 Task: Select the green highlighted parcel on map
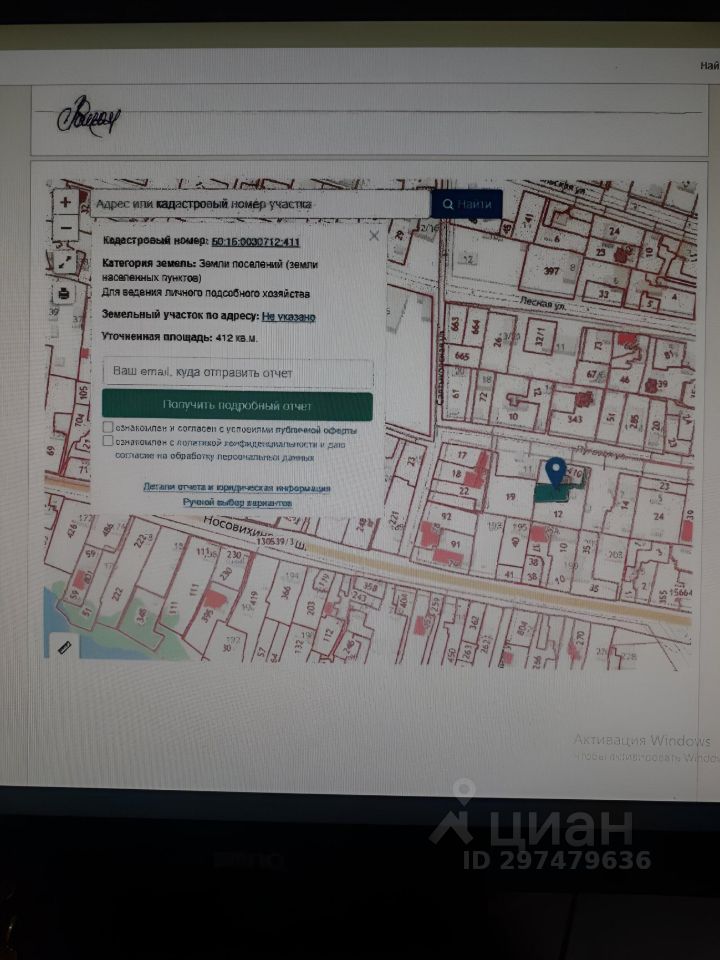click(553, 492)
